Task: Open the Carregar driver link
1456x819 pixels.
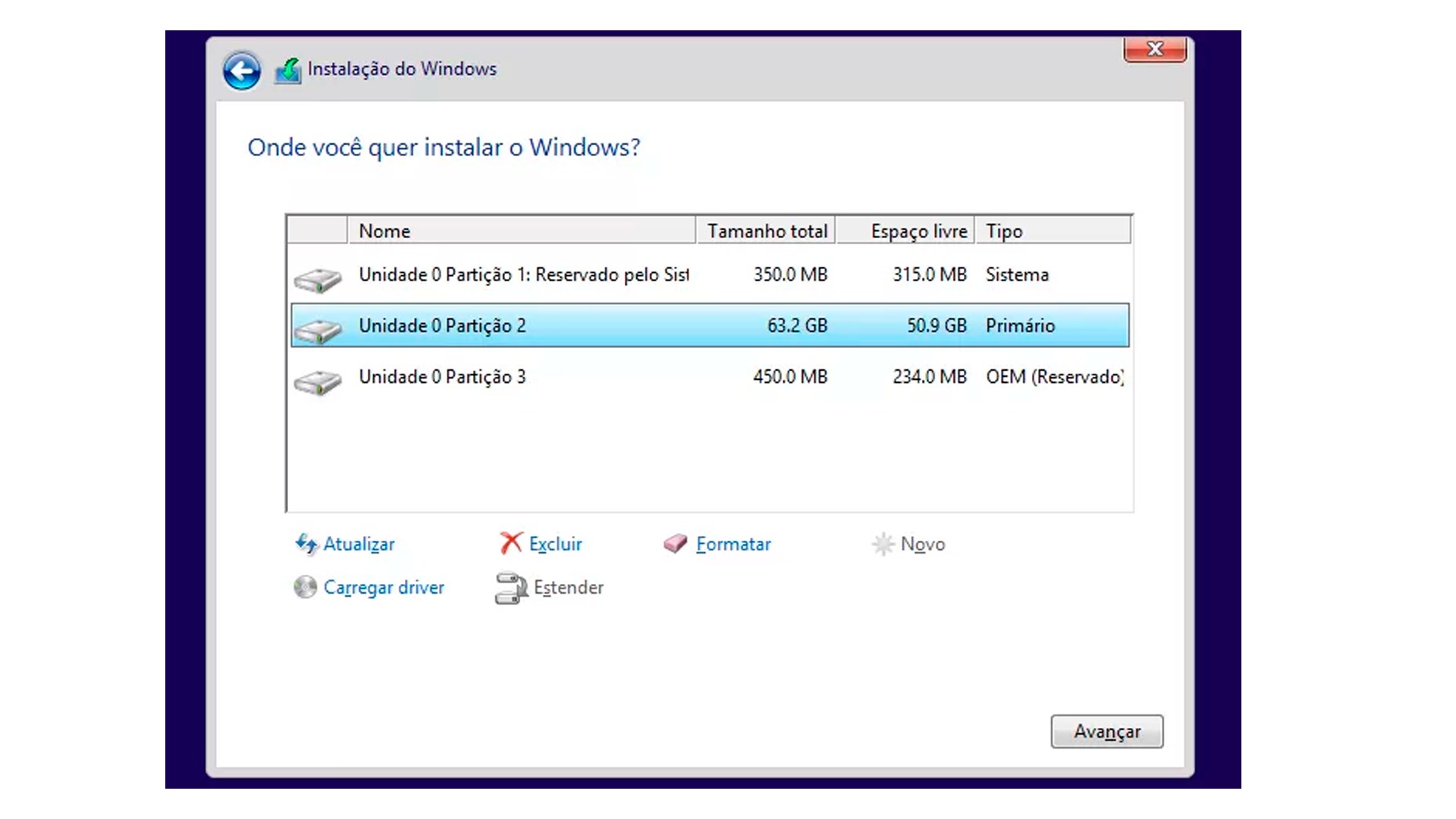Action: point(384,588)
